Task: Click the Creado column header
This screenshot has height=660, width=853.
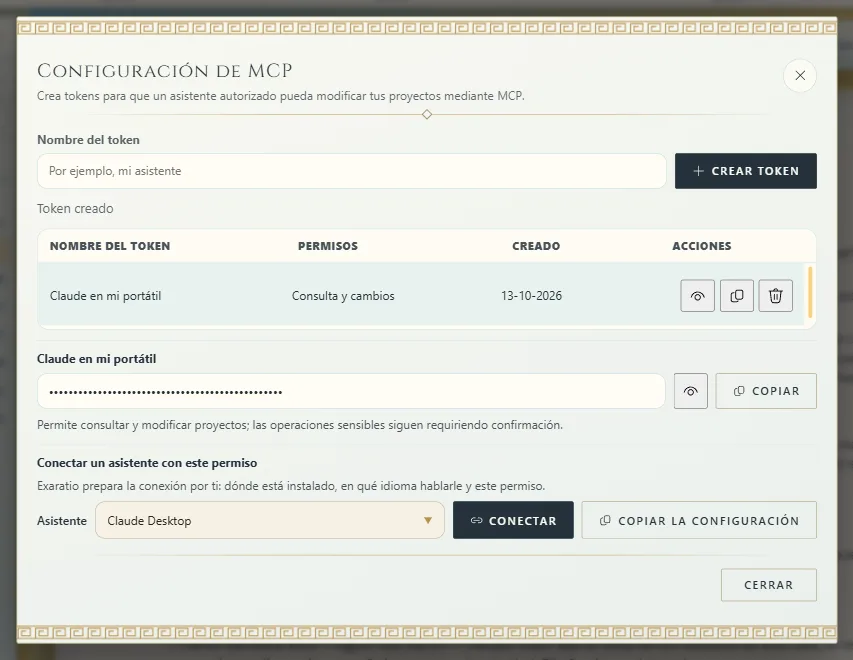Action: coord(536,246)
